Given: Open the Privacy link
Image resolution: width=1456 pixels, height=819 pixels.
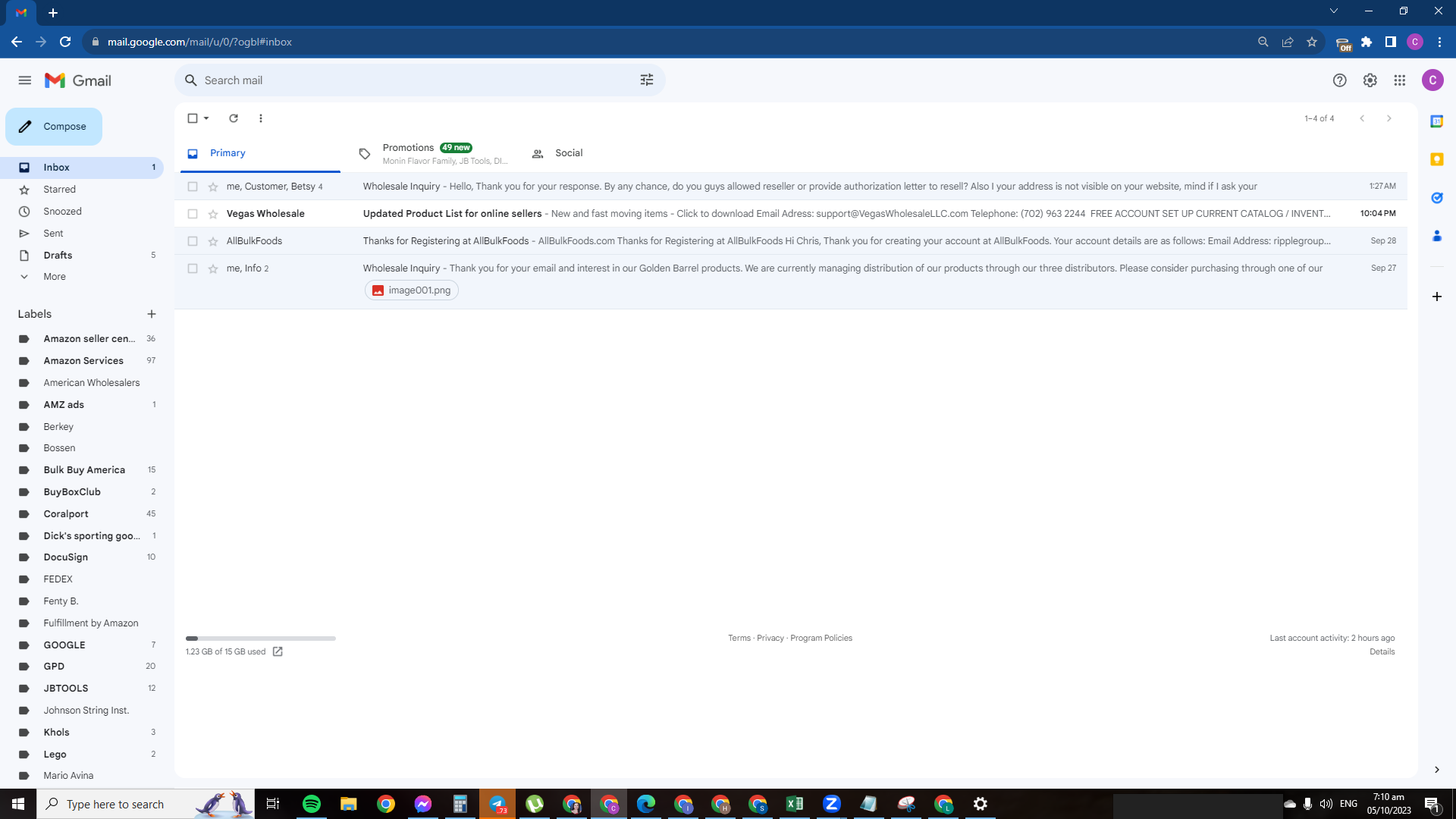Looking at the screenshot, I should [x=770, y=639].
